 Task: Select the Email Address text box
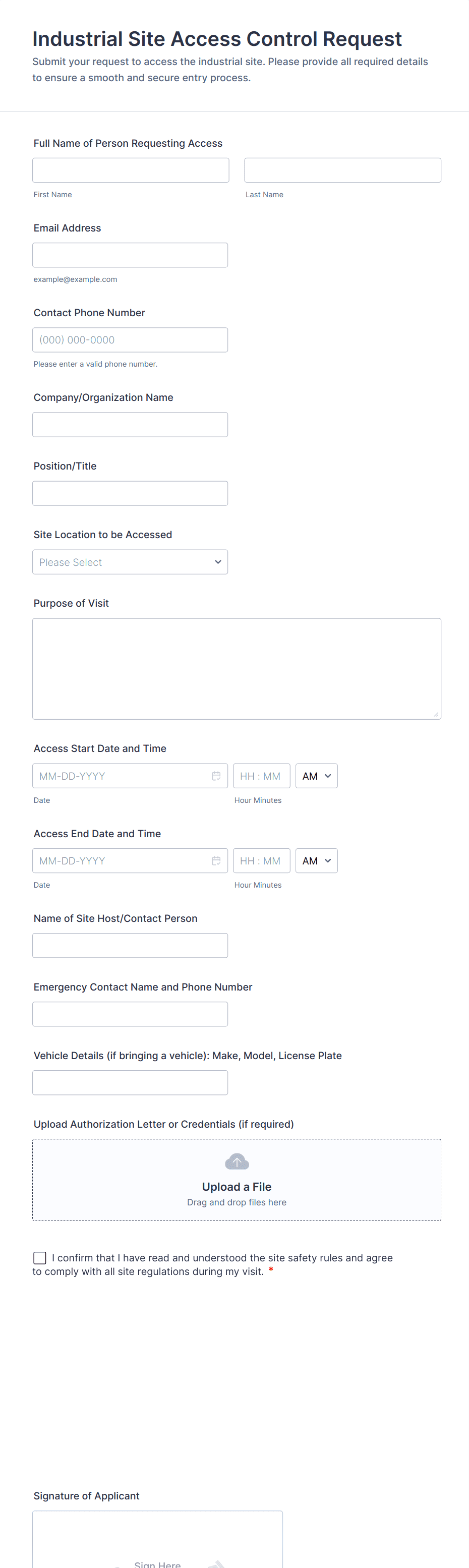130,255
